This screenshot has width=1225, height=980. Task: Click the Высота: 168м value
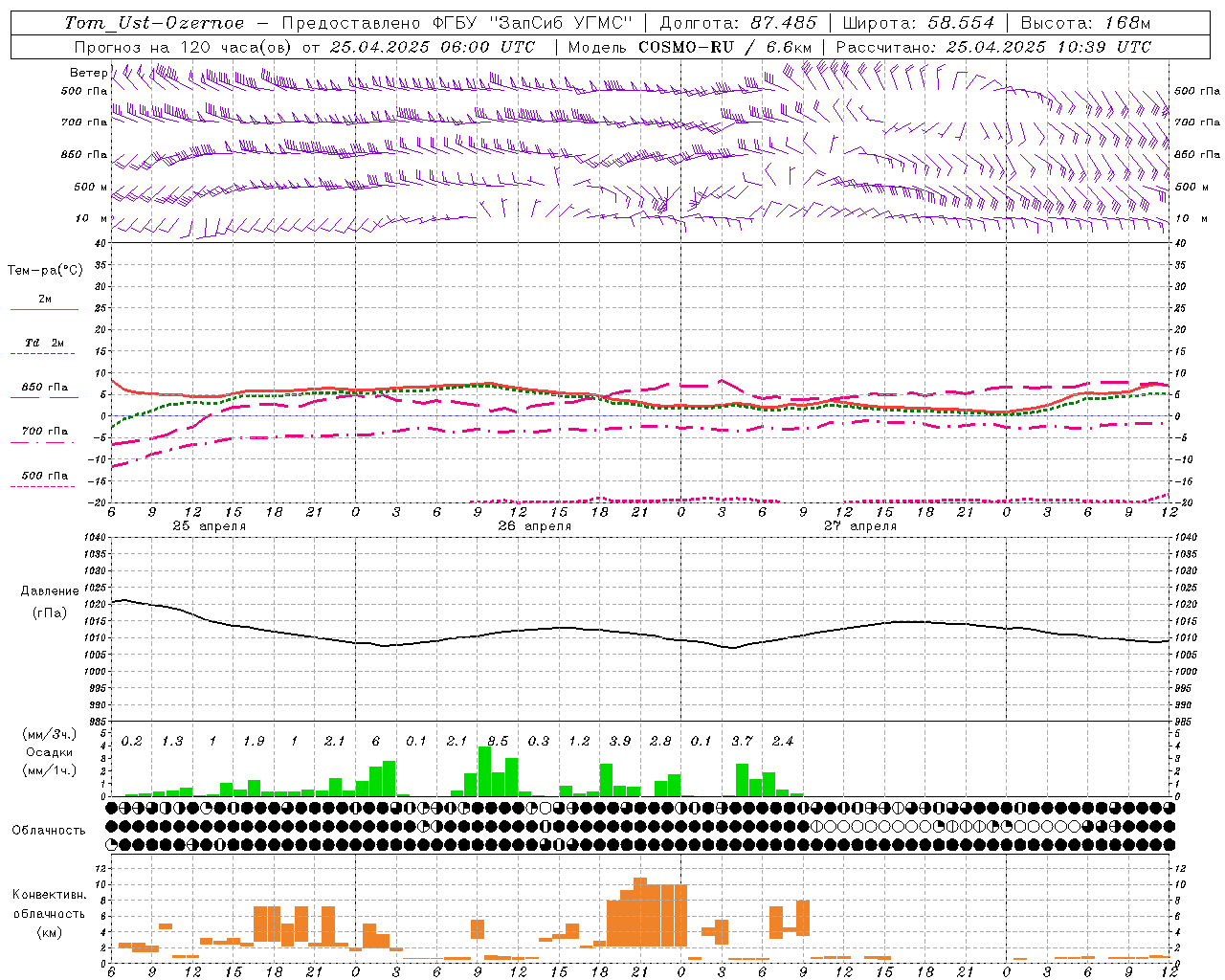tap(1085, 23)
